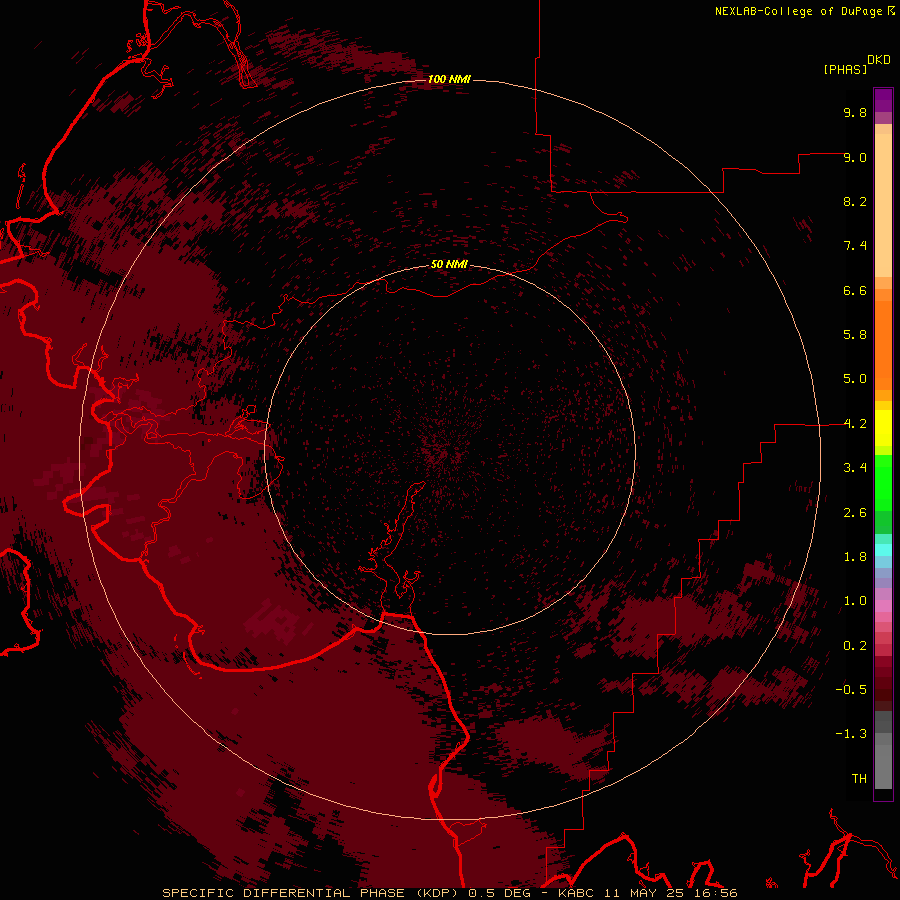The image size is (900, 900).
Task: Click the Specific Differential Phase KABC caption
Action: pyautogui.click(x=449, y=893)
